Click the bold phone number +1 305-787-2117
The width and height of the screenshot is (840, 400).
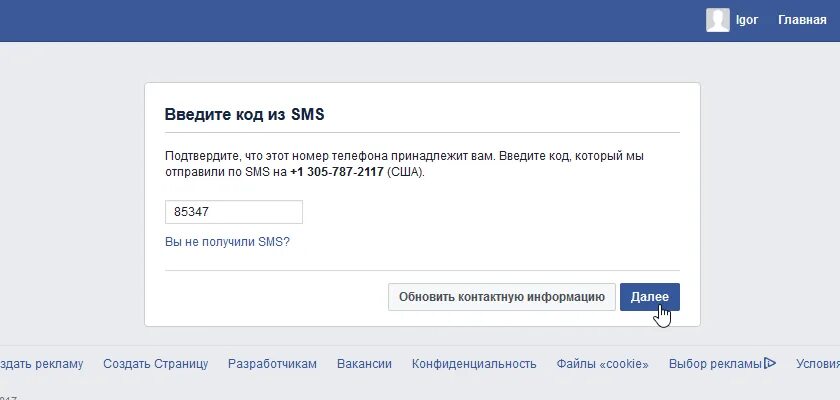pyautogui.click(x=337, y=172)
